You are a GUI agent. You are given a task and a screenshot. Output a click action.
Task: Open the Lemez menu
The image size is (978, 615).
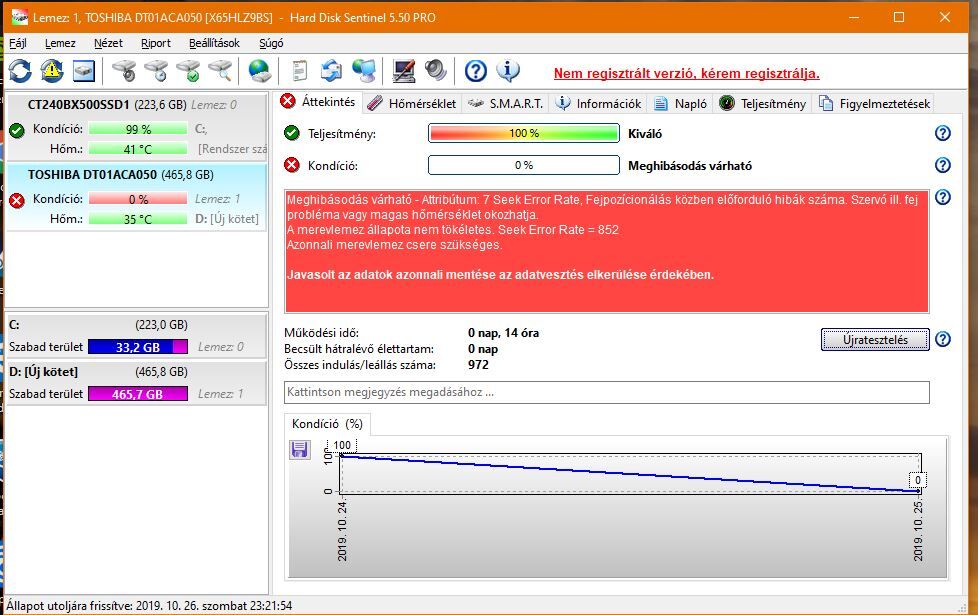(60, 43)
